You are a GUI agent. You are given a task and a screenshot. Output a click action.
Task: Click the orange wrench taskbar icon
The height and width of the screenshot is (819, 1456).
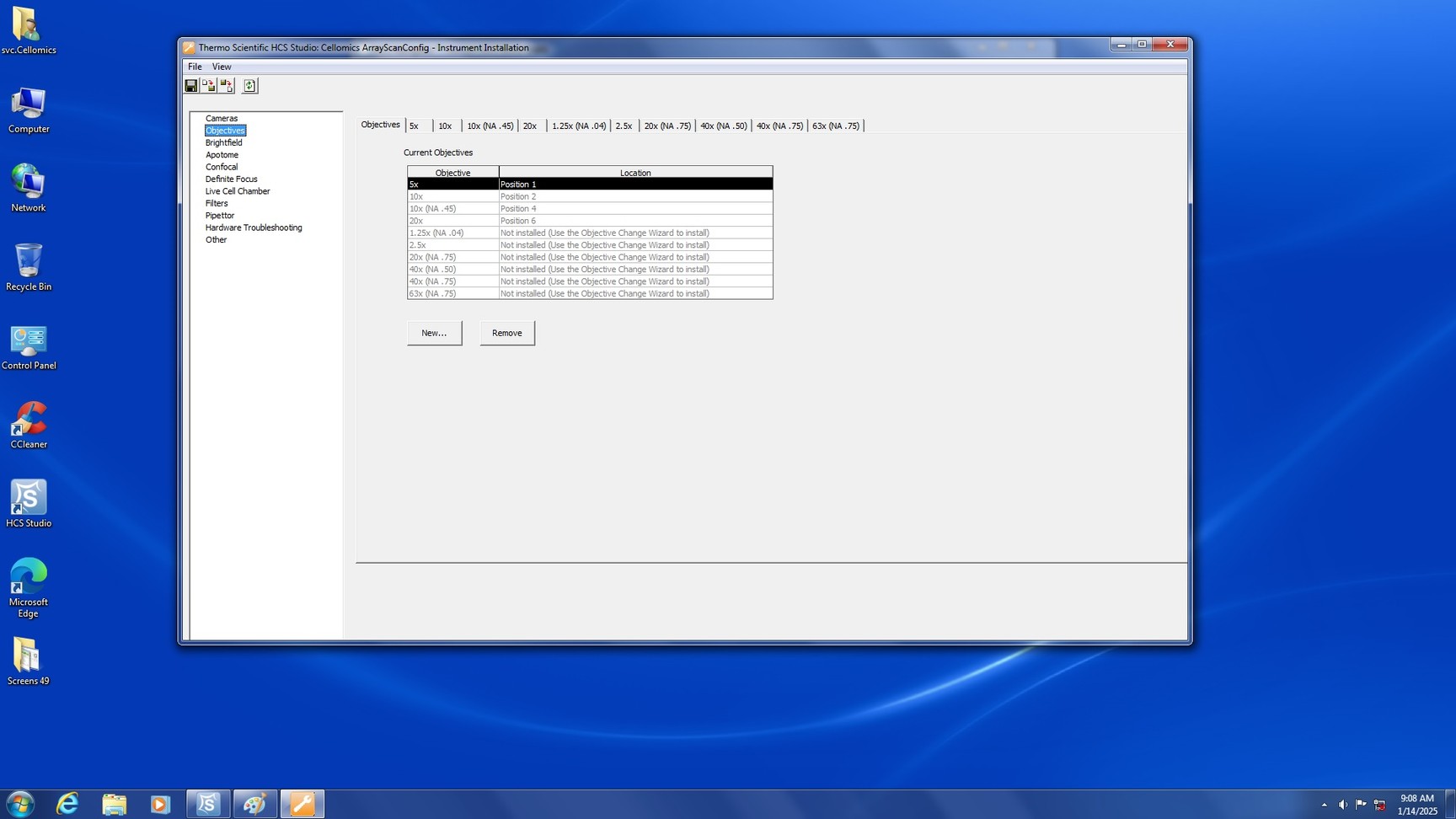click(302, 804)
